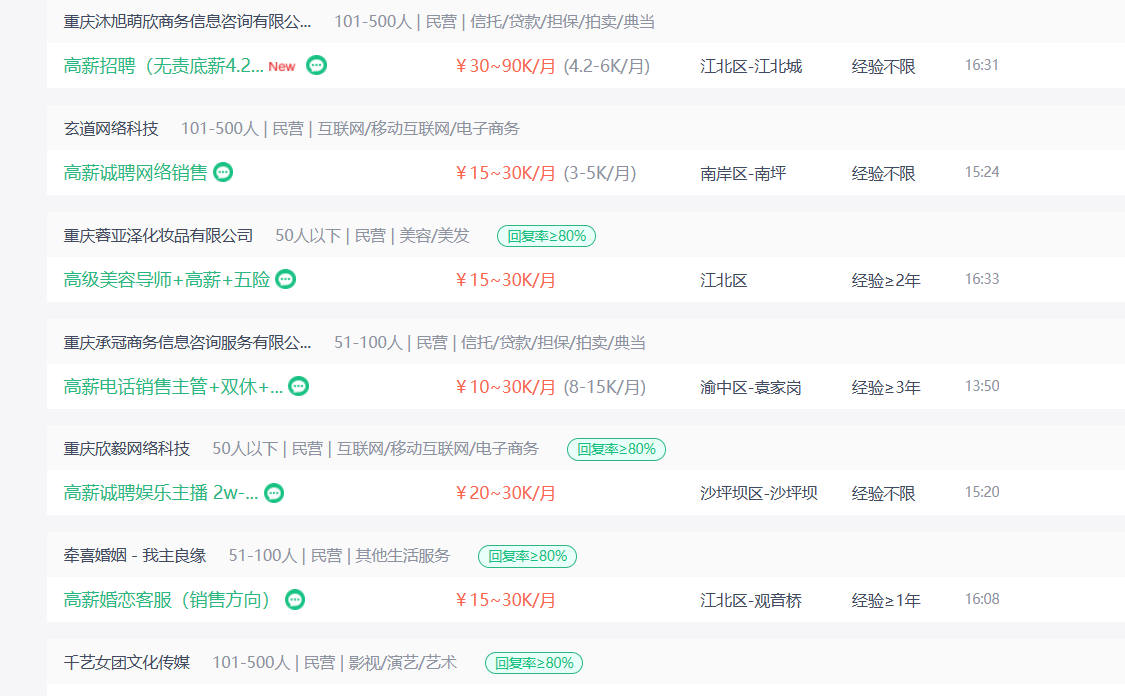Screen dimensions: 1125x696
Task: Click chat icon beside 高薪招聘 job listing
Action: click(x=316, y=66)
